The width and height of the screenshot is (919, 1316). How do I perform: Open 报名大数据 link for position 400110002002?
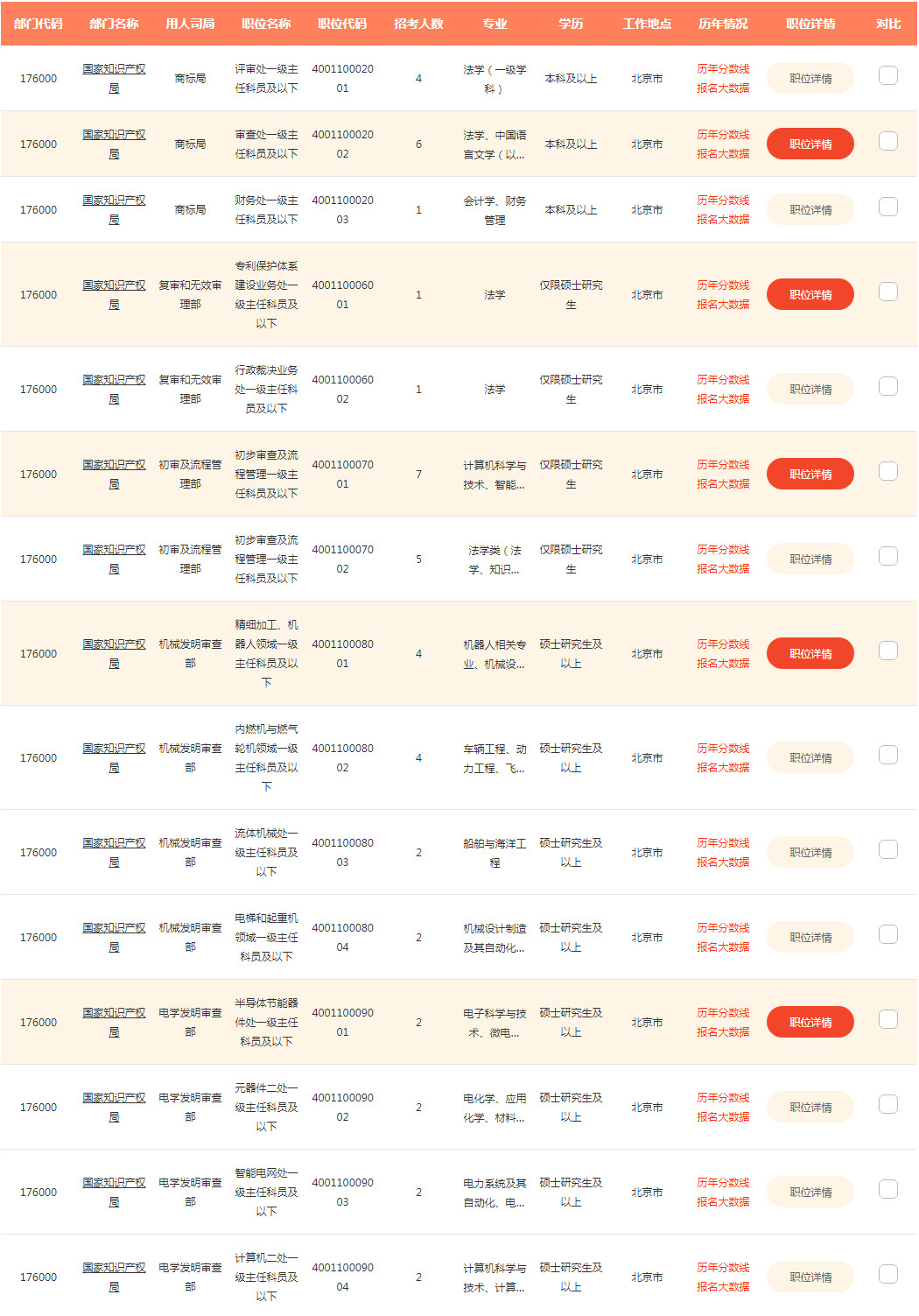tap(723, 153)
